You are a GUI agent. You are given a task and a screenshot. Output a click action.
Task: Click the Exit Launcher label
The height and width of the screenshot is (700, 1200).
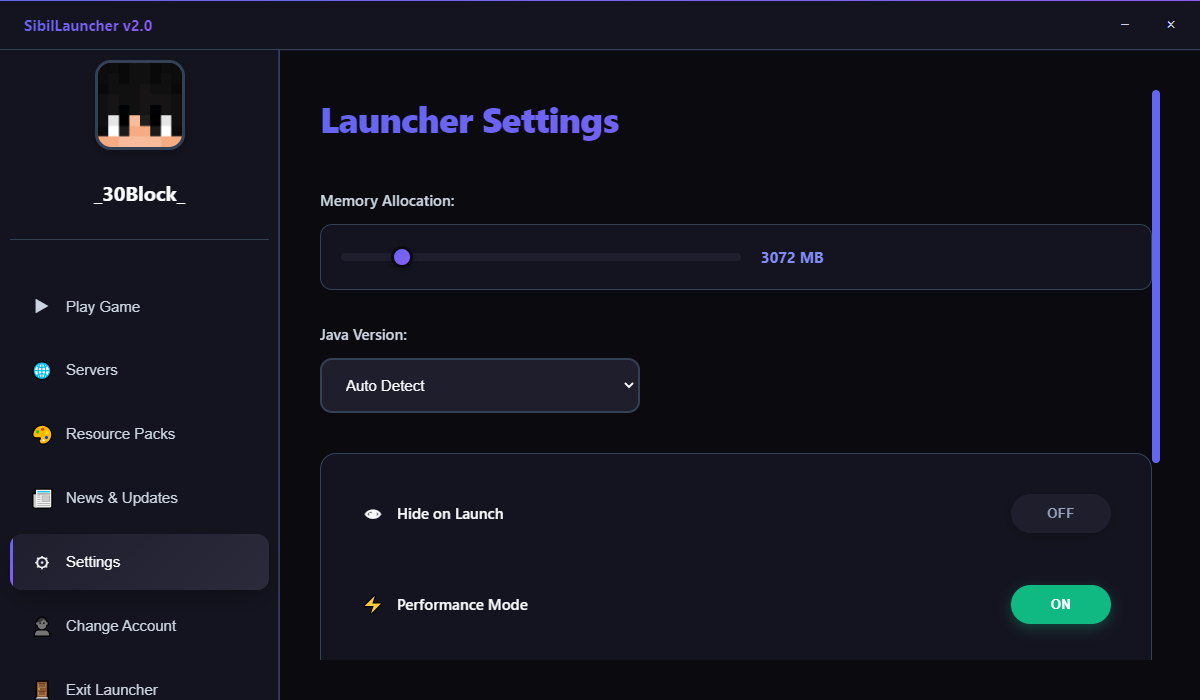pyautogui.click(x=112, y=689)
